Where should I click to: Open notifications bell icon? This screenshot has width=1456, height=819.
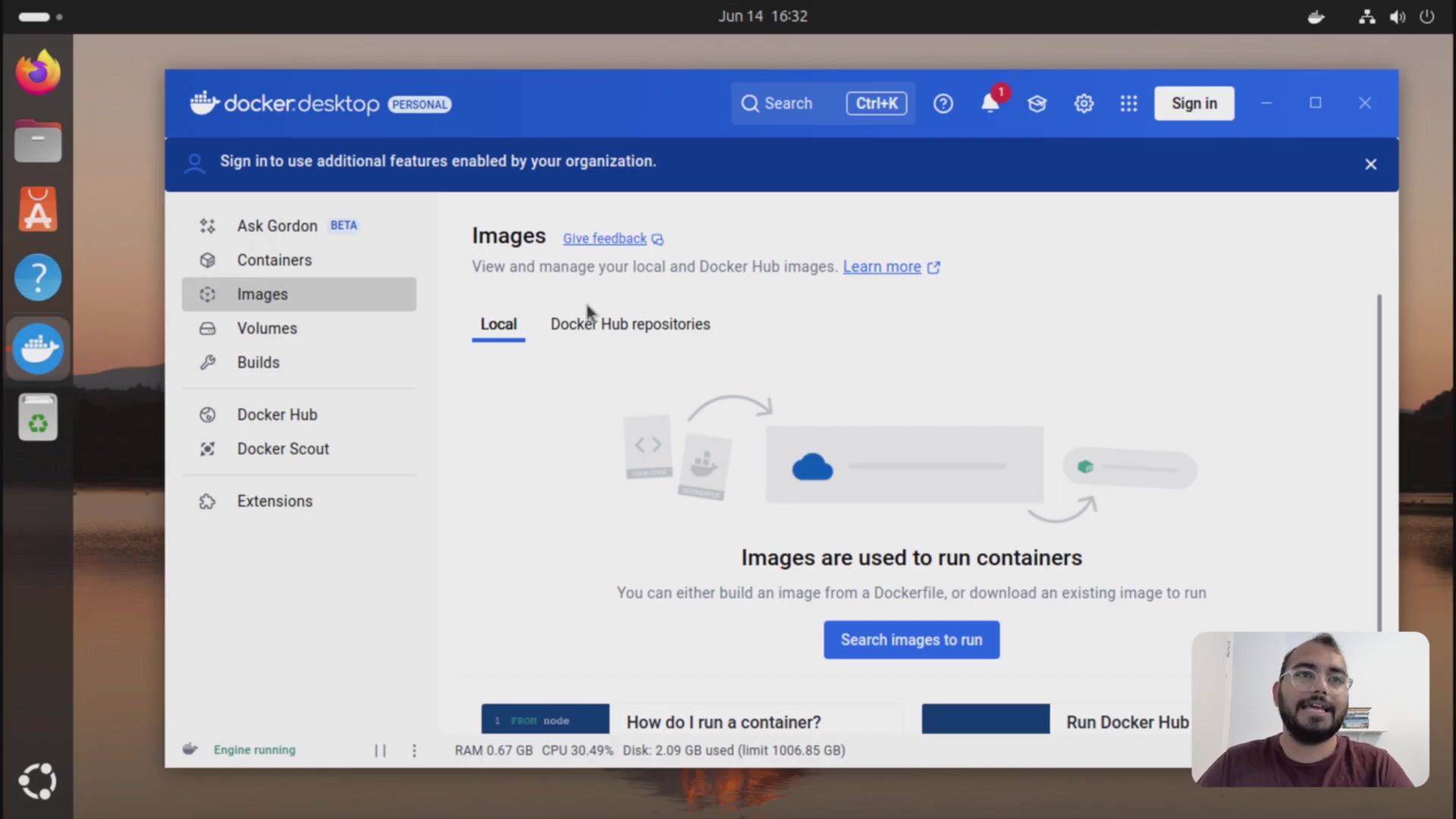[x=990, y=102]
